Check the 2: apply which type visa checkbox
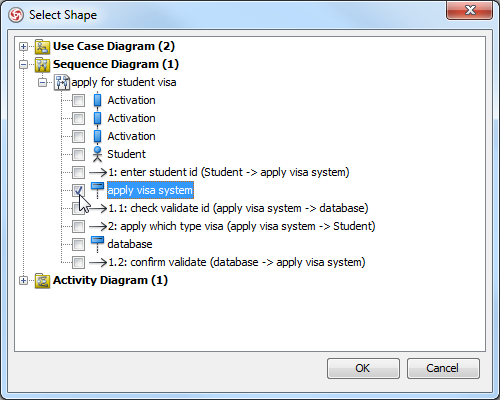 tap(79, 226)
